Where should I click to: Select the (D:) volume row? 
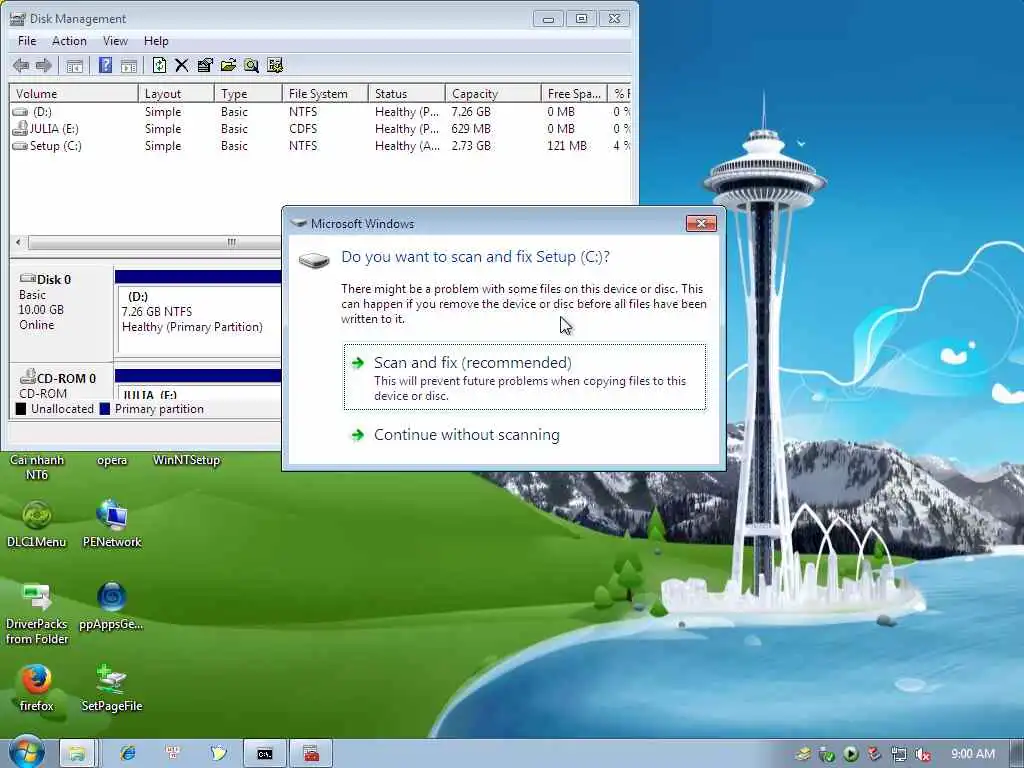point(320,112)
